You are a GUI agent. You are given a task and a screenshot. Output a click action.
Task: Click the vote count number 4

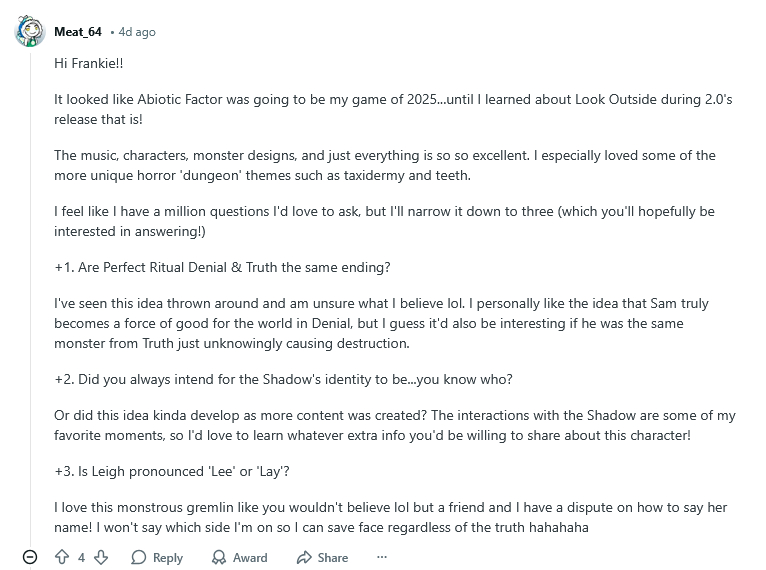(81, 557)
